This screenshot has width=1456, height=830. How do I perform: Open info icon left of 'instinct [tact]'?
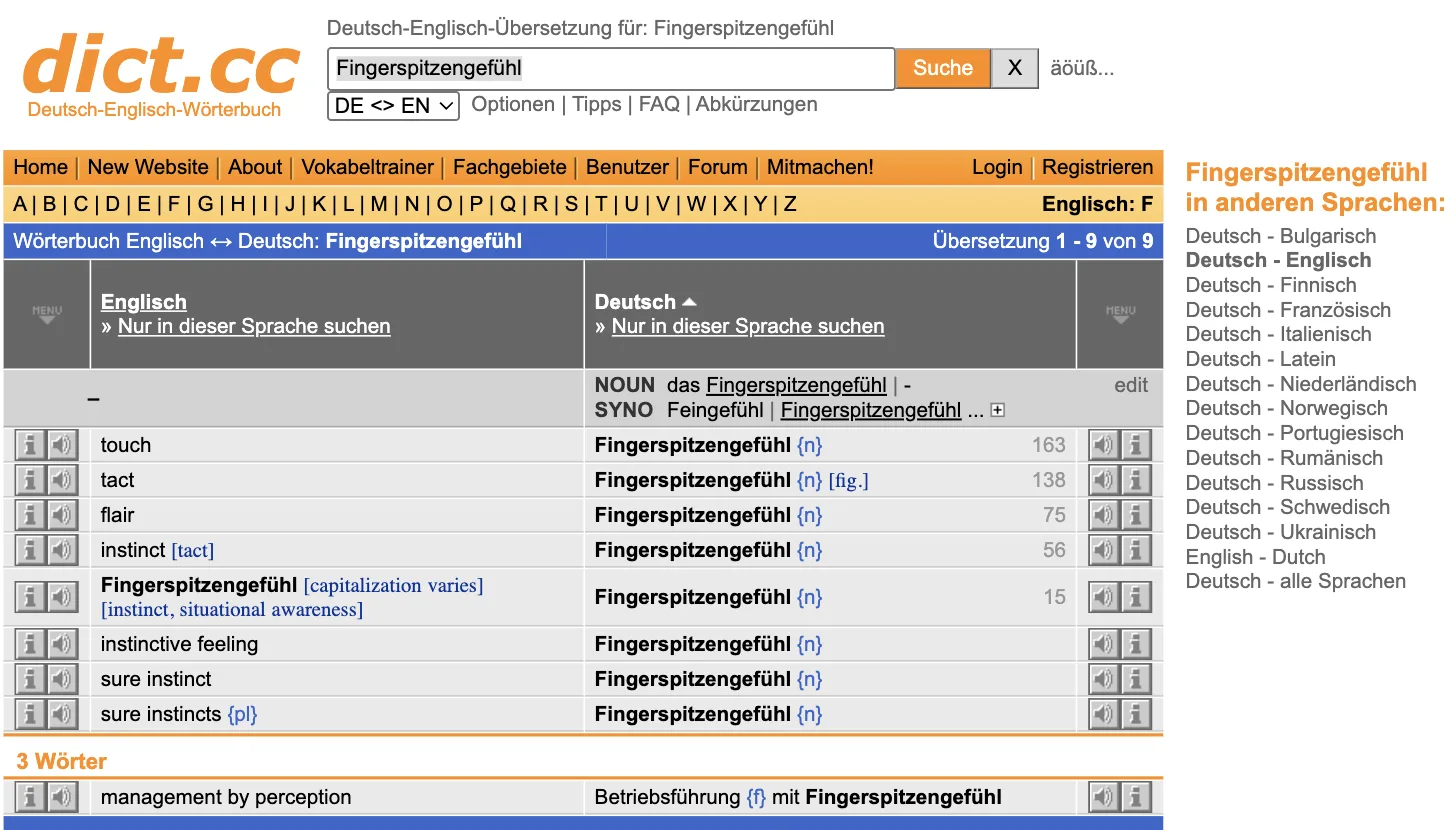point(31,550)
